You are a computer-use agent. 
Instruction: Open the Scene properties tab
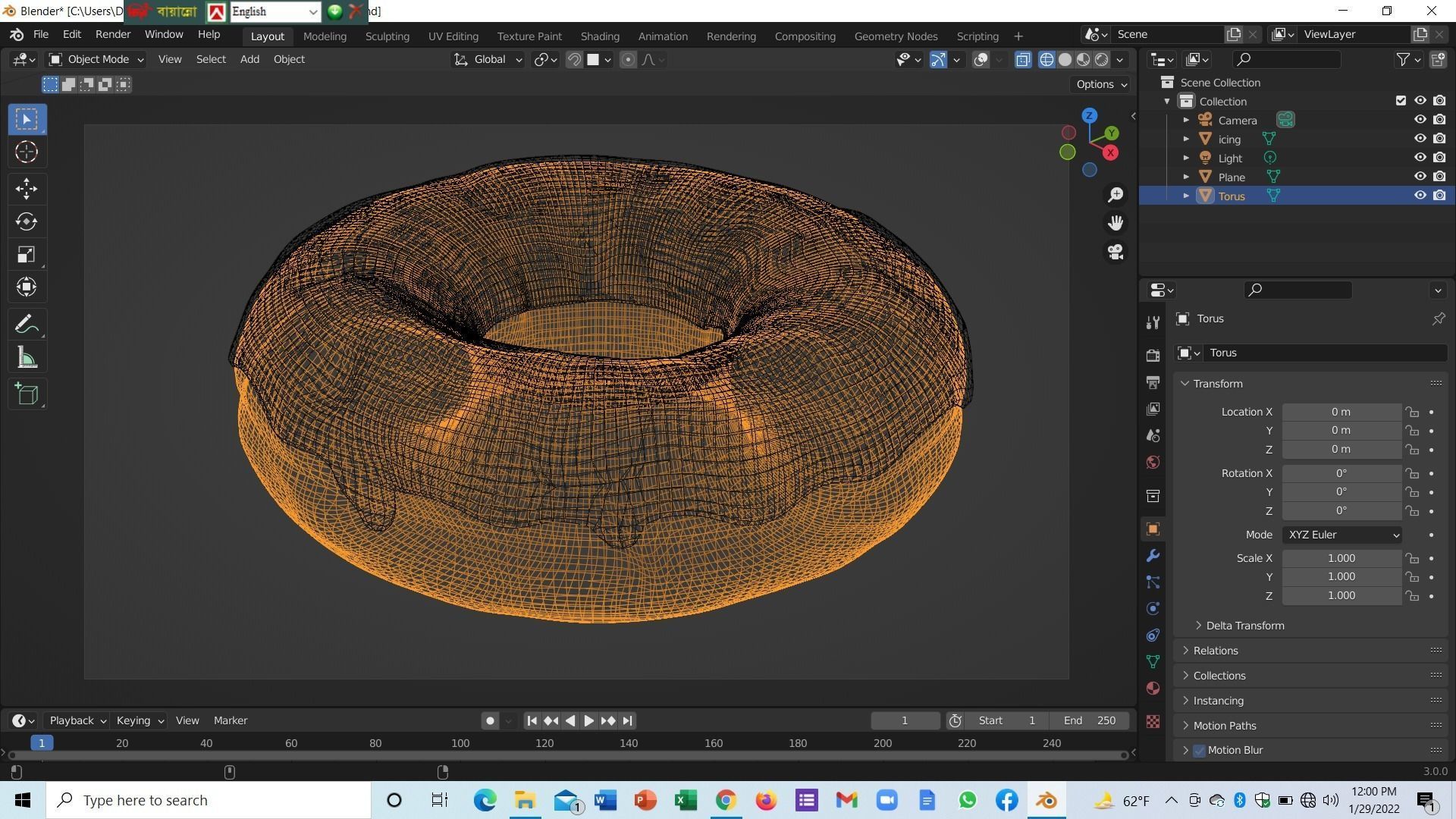(x=1153, y=436)
